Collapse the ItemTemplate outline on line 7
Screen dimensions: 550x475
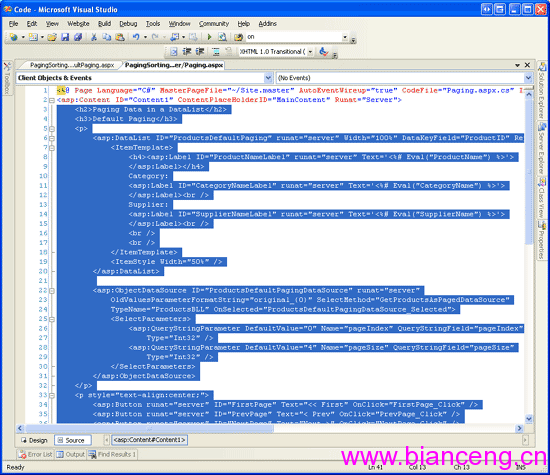click(52, 148)
